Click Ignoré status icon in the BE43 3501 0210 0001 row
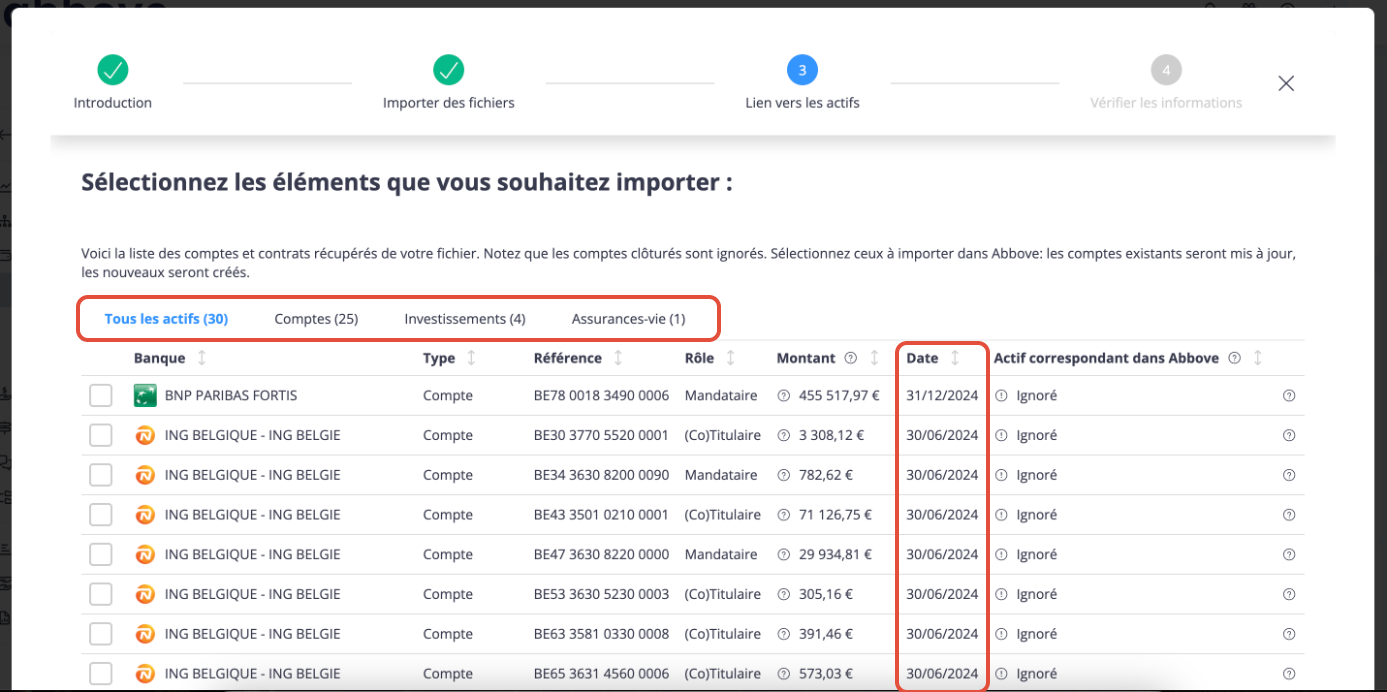The height and width of the screenshot is (692, 1387). (x=1001, y=515)
